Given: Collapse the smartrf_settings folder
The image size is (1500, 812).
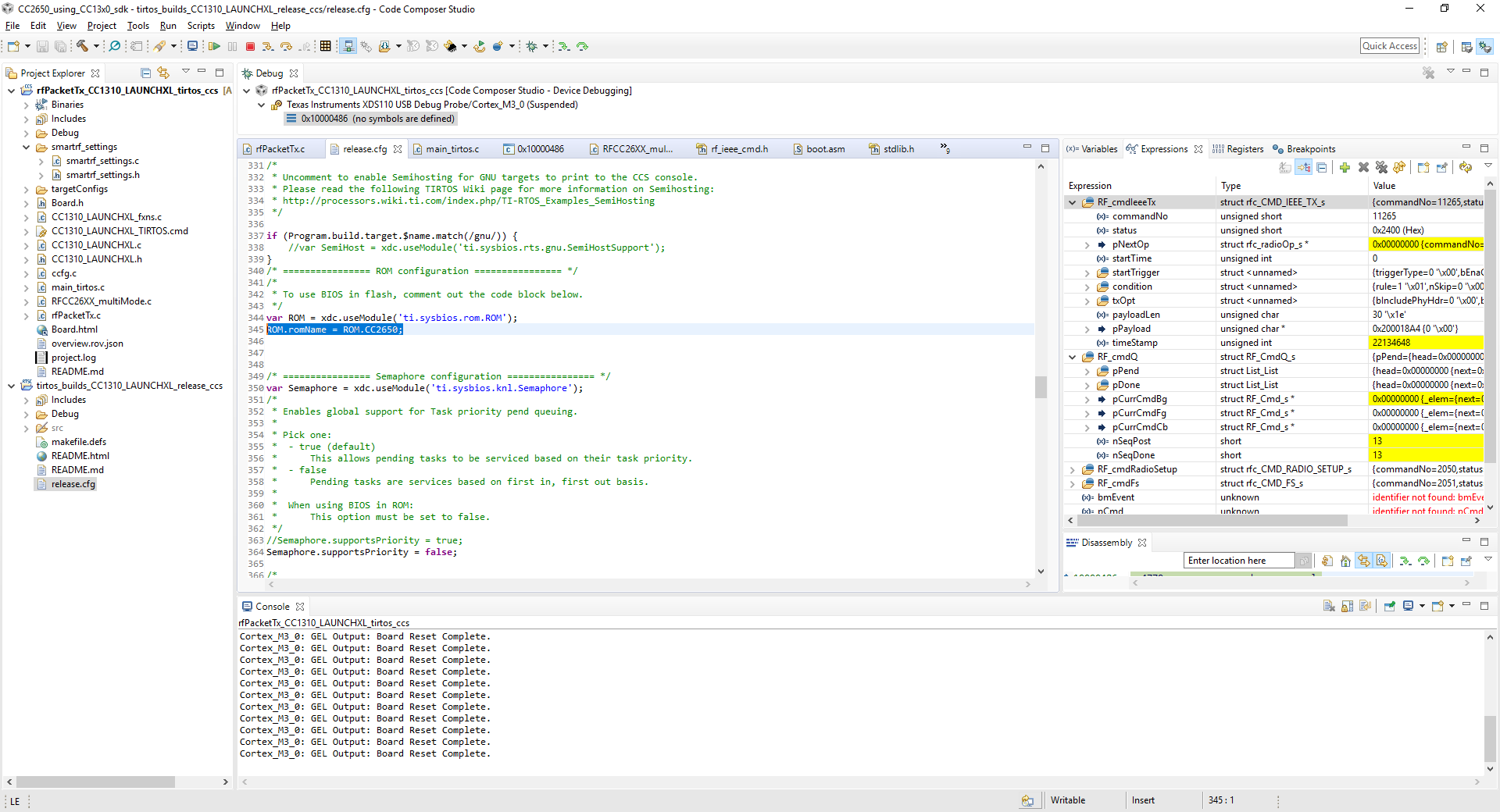Looking at the screenshot, I should coord(26,147).
